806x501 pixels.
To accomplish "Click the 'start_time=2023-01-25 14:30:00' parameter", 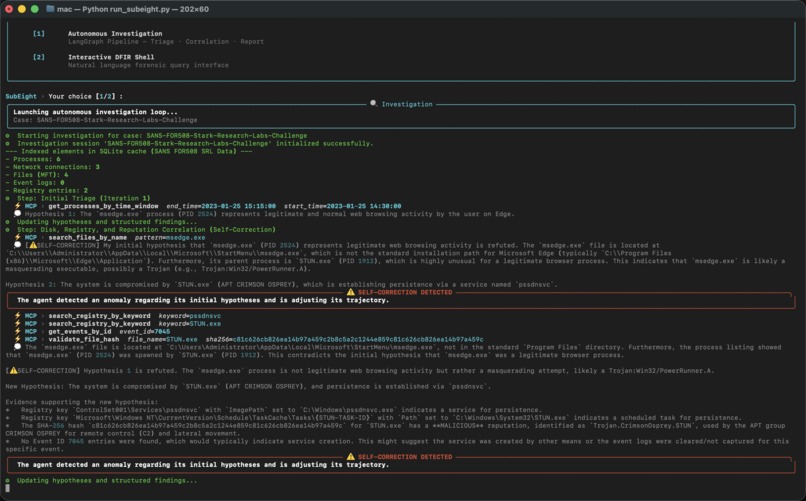I will pyautogui.click(x=342, y=206).
